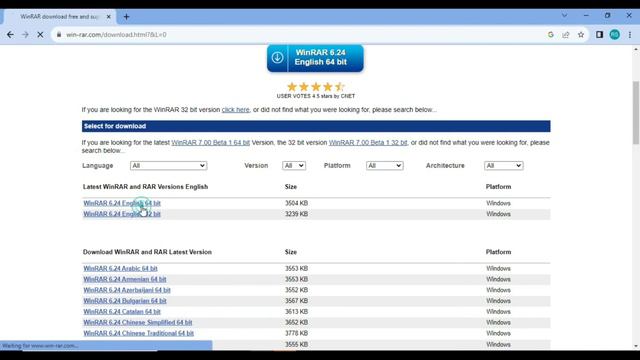Open the Chrome profile avatar
The height and width of the screenshot is (360, 640).
pos(614,35)
